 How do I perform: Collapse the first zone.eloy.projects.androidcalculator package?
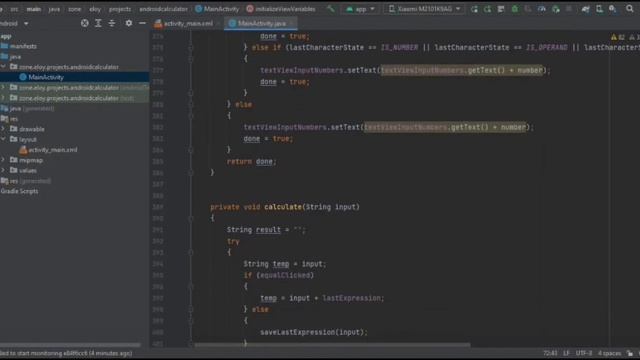pos(3,67)
